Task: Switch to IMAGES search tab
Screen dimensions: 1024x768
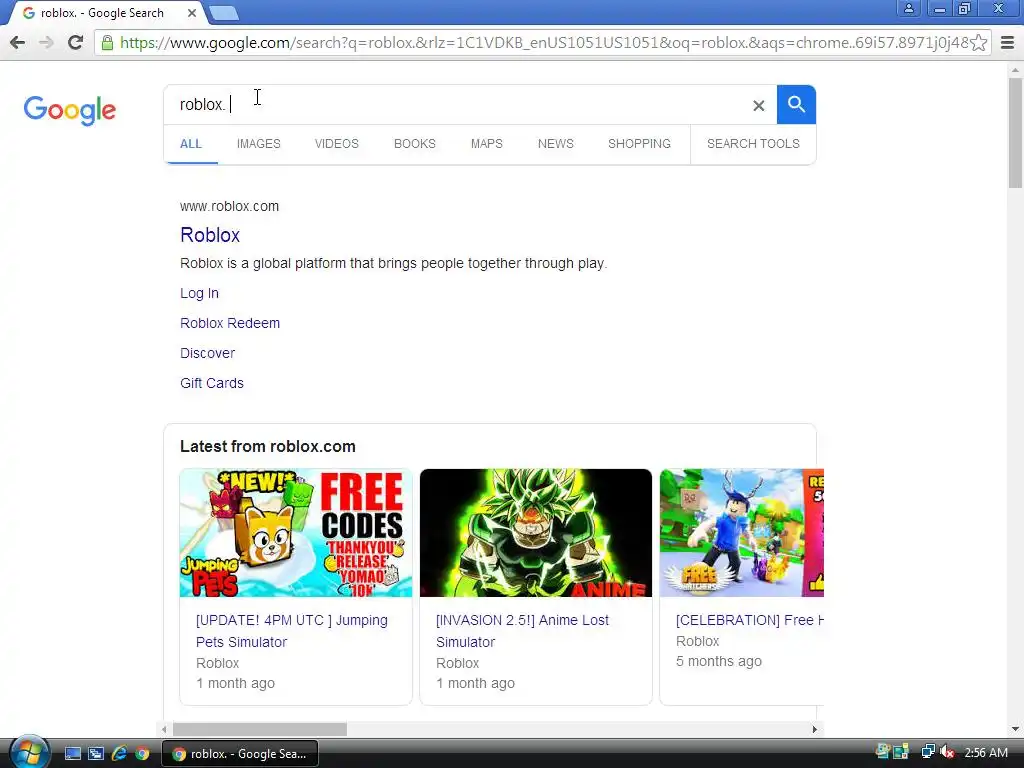Action: coord(259,144)
